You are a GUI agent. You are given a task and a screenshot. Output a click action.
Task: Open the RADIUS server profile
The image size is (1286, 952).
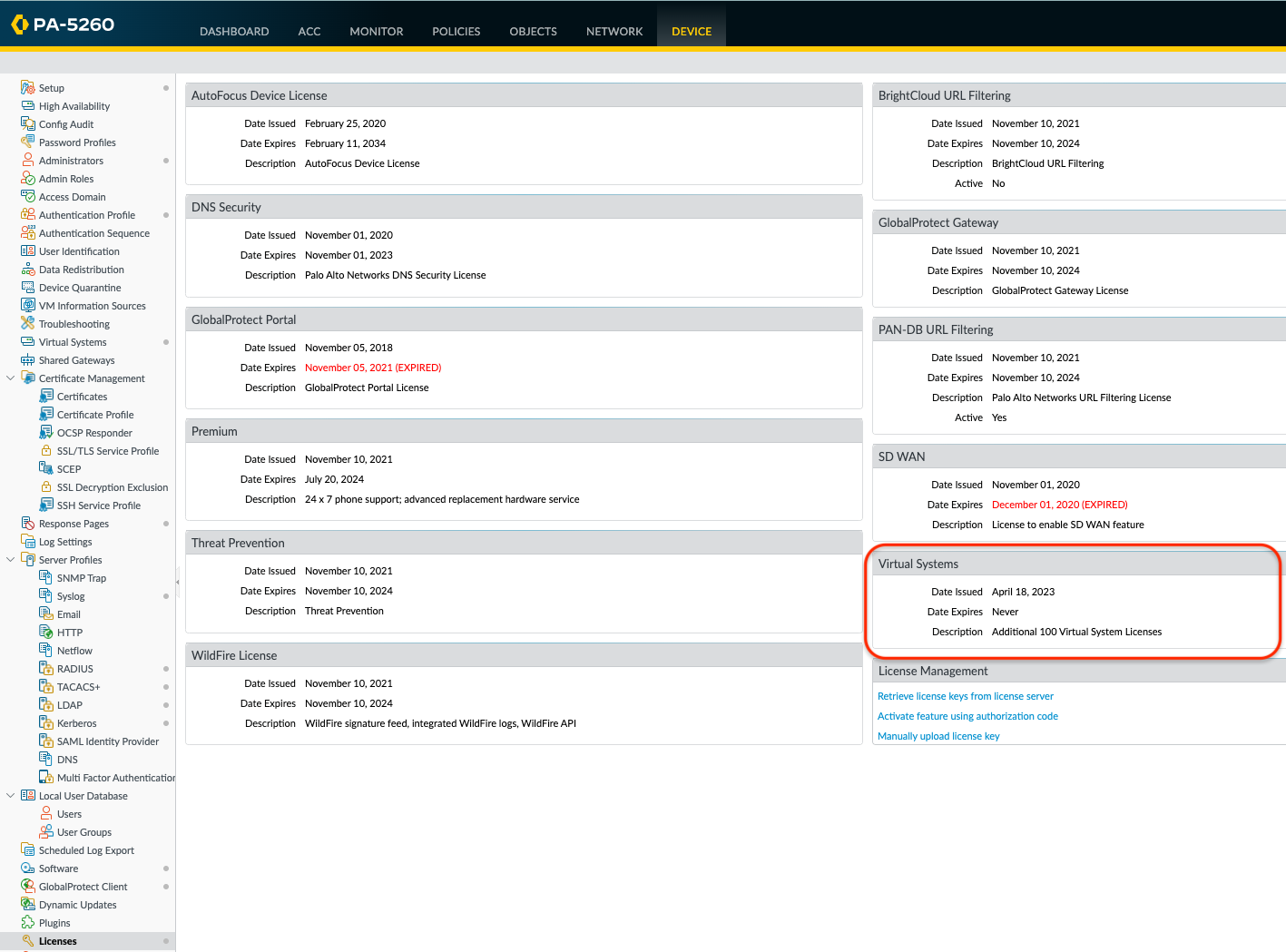tap(75, 669)
